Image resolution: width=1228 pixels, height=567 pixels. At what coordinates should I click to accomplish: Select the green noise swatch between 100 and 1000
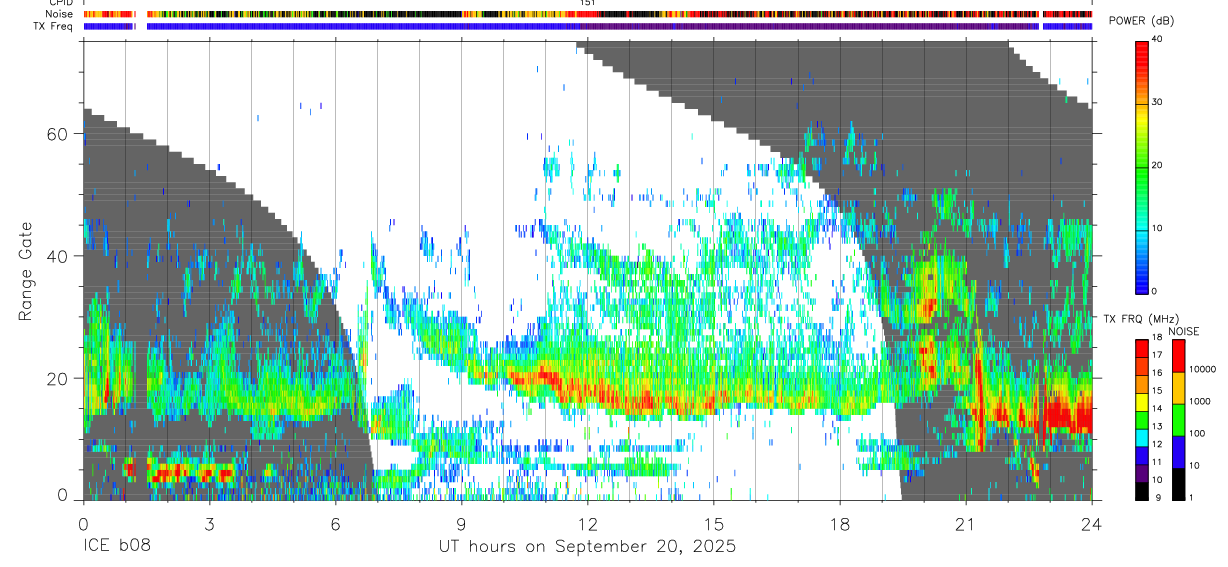click(1179, 420)
